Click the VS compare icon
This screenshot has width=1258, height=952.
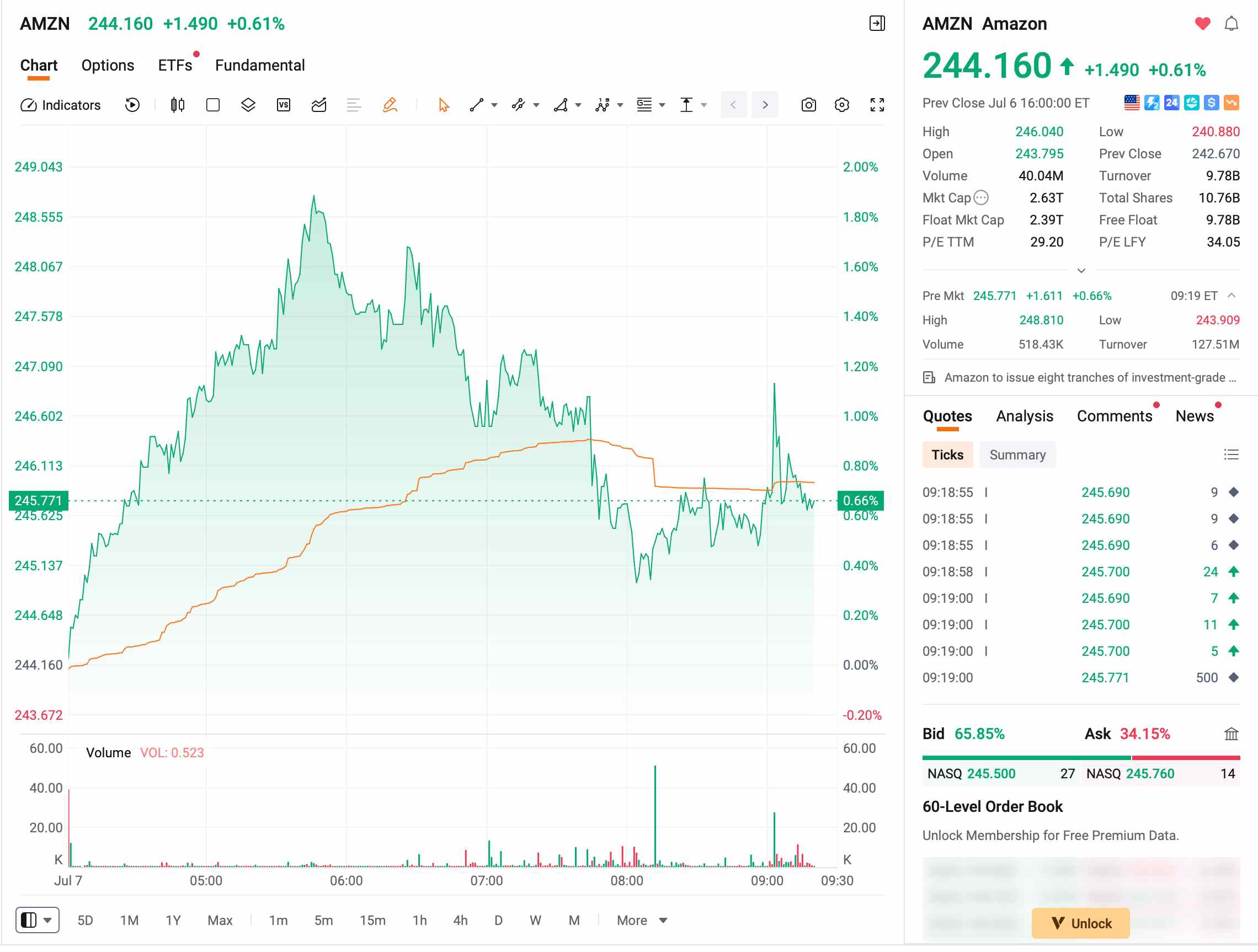click(283, 105)
